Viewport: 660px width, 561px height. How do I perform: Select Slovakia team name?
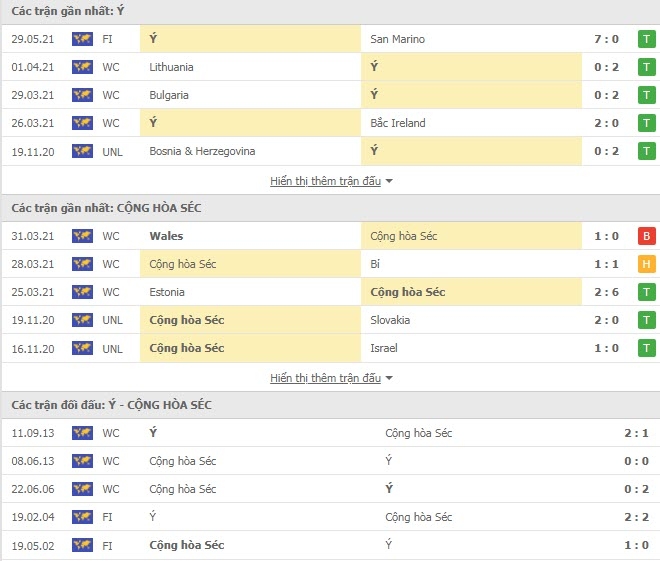tap(390, 320)
